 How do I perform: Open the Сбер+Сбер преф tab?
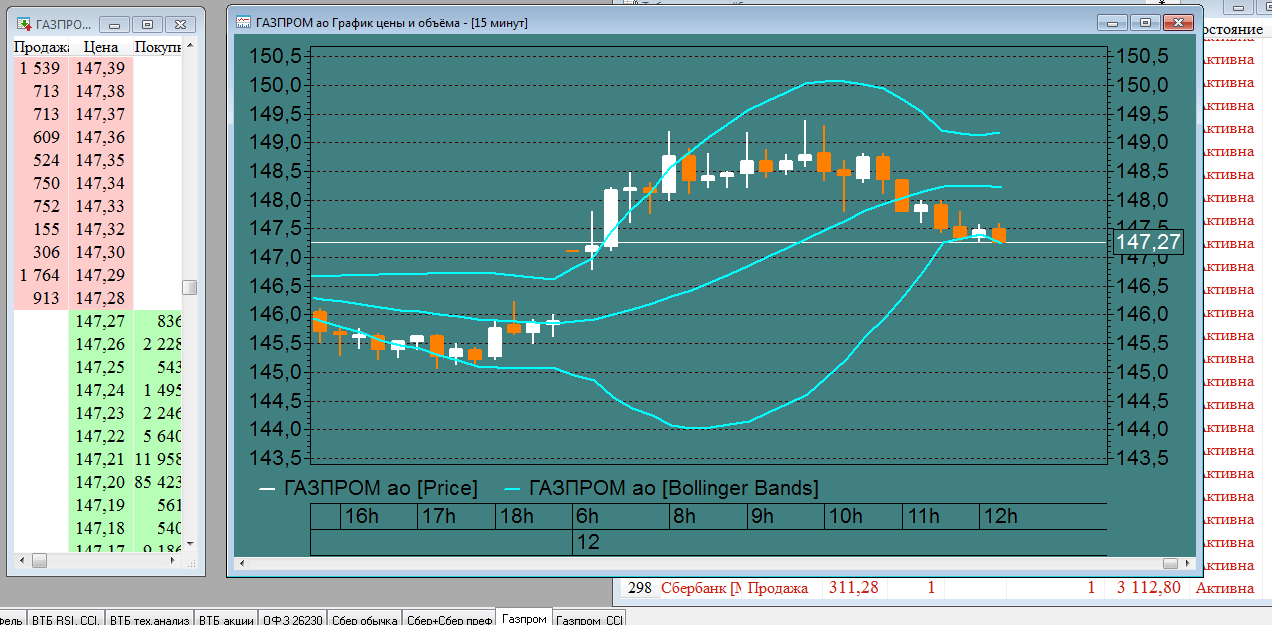pos(448,619)
